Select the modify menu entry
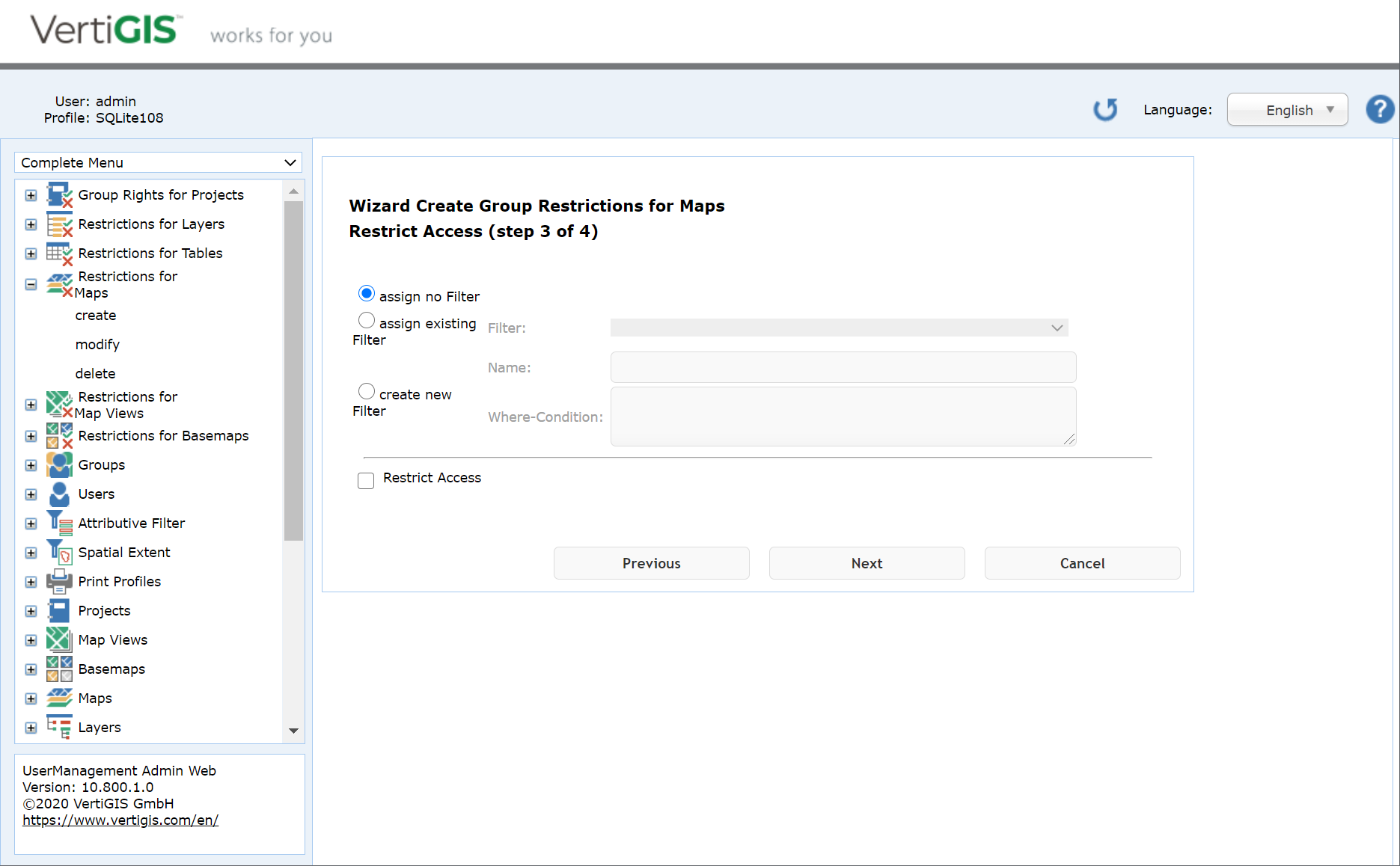Image resolution: width=1400 pixels, height=866 pixels. (x=97, y=344)
